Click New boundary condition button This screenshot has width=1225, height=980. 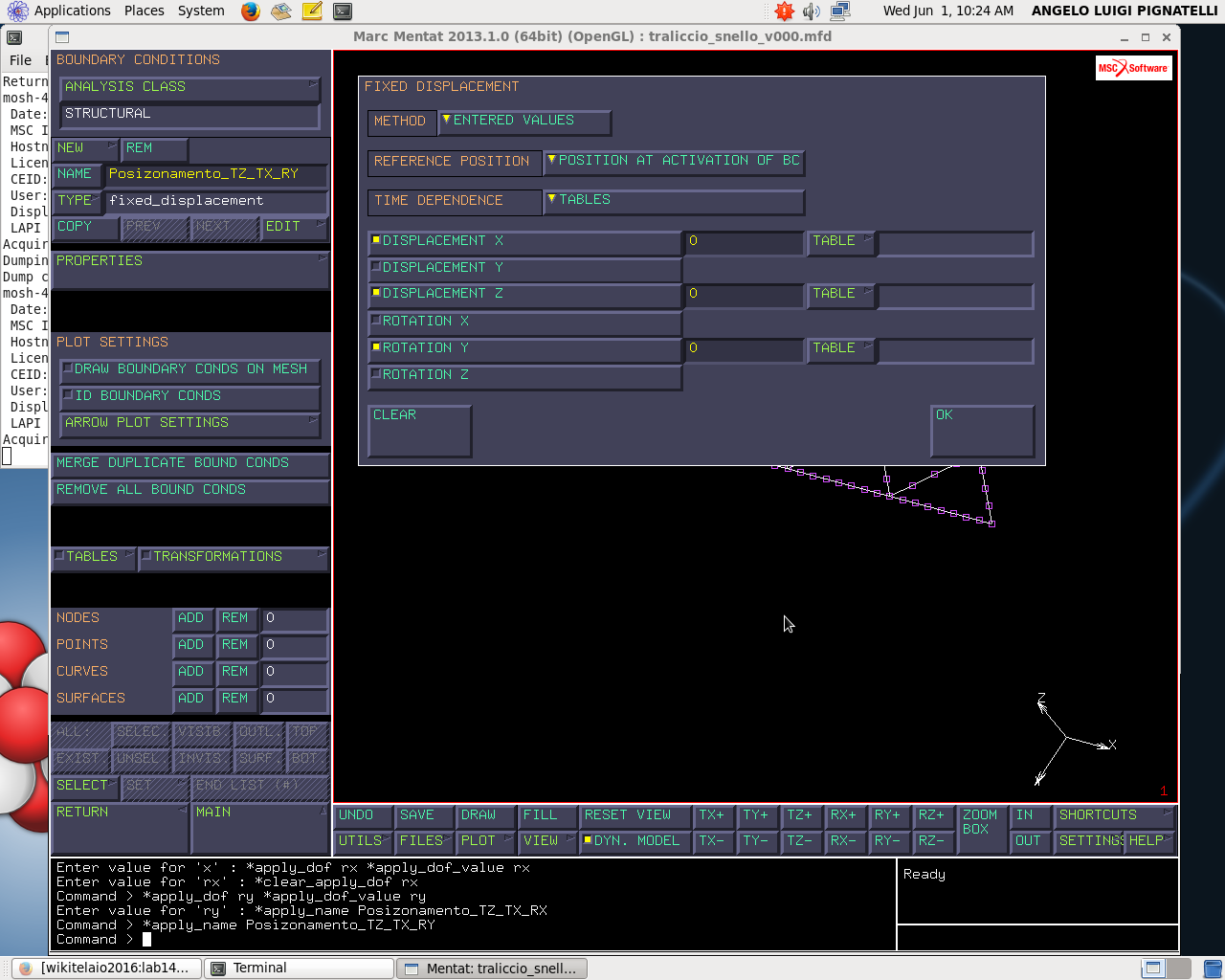pos(85,149)
